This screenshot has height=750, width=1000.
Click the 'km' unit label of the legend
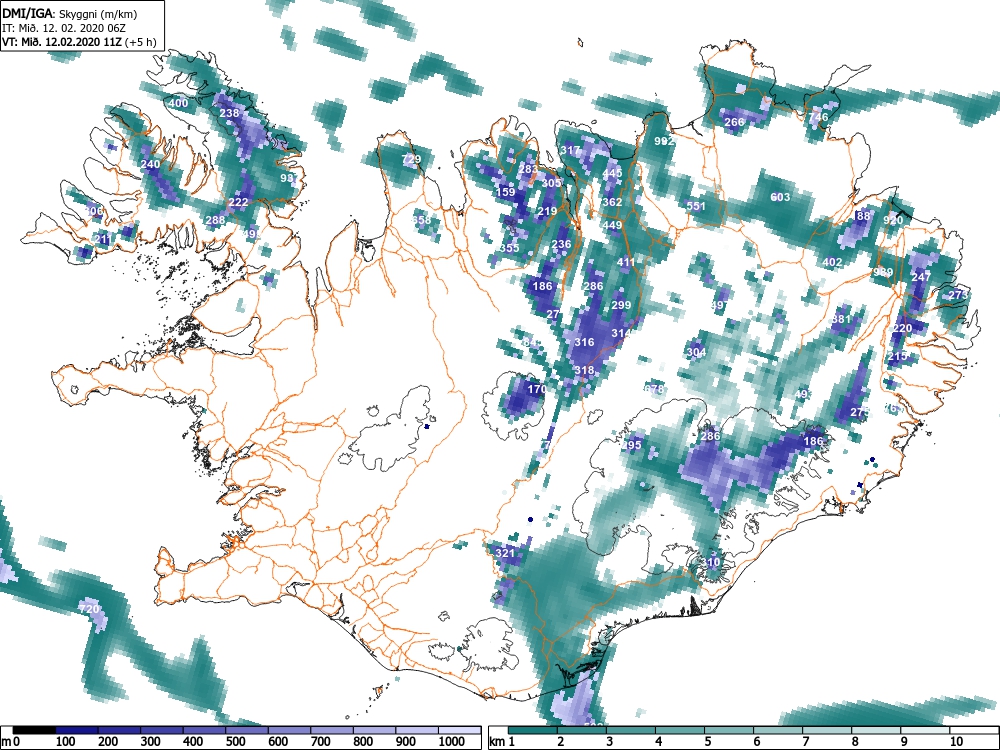coord(497,742)
